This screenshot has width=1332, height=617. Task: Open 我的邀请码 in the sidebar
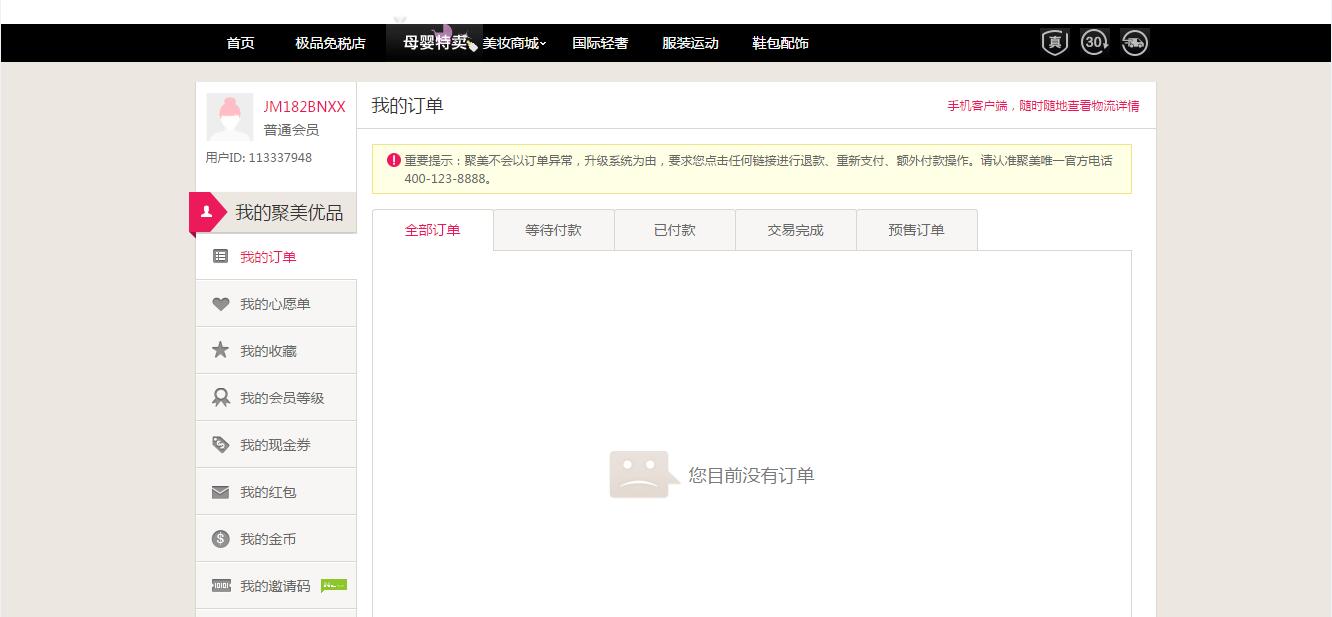[x=276, y=586]
